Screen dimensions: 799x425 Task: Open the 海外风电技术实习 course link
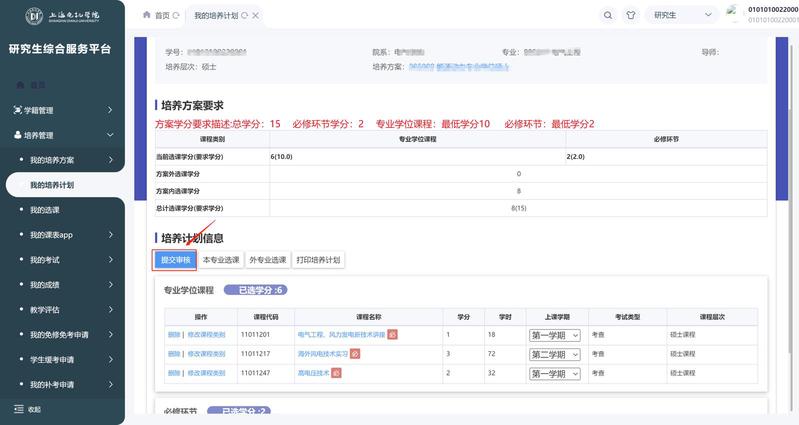(322, 353)
